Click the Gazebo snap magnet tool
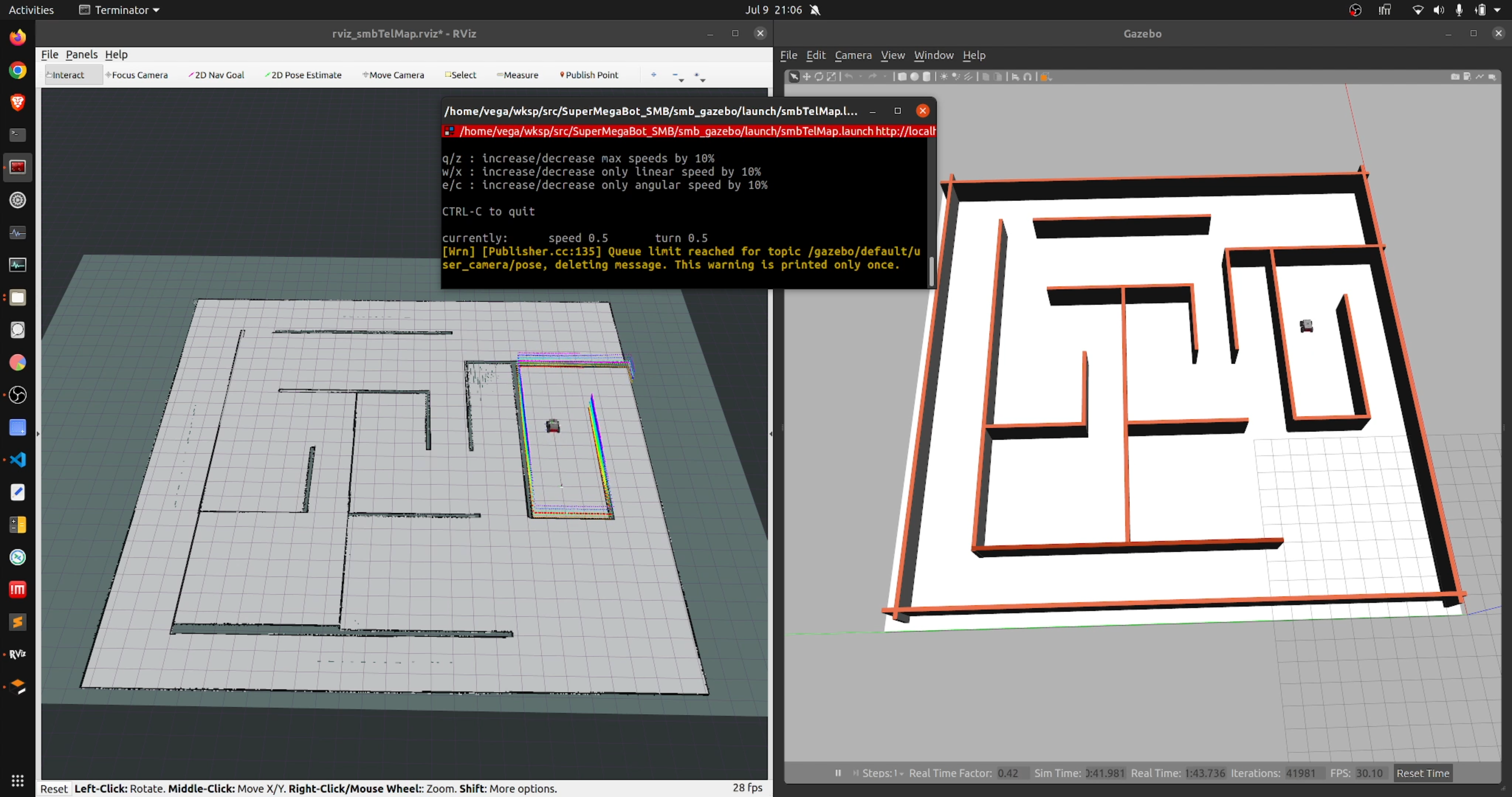The height and width of the screenshot is (797, 1512). click(1028, 77)
